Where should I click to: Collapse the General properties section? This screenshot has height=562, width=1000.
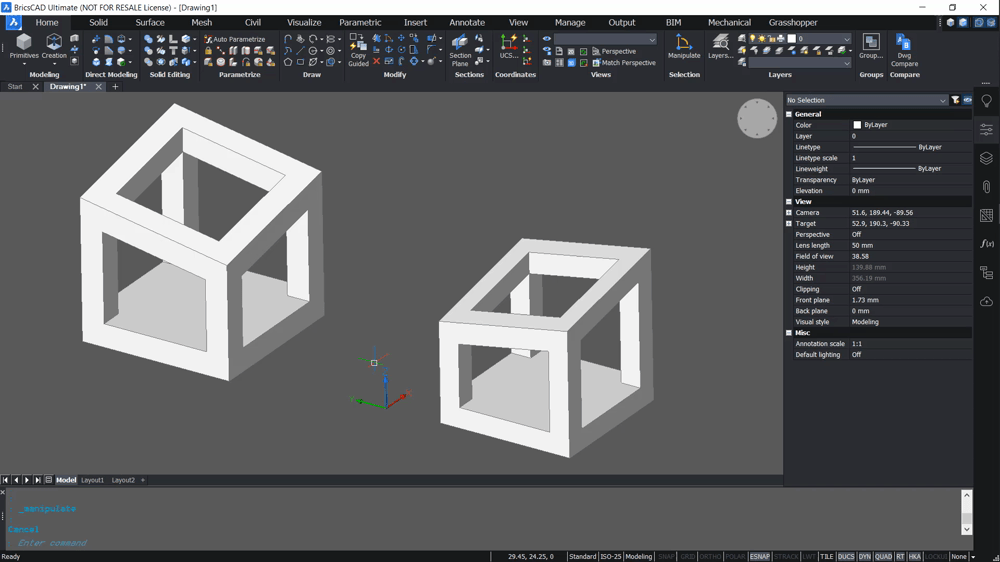coord(789,114)
